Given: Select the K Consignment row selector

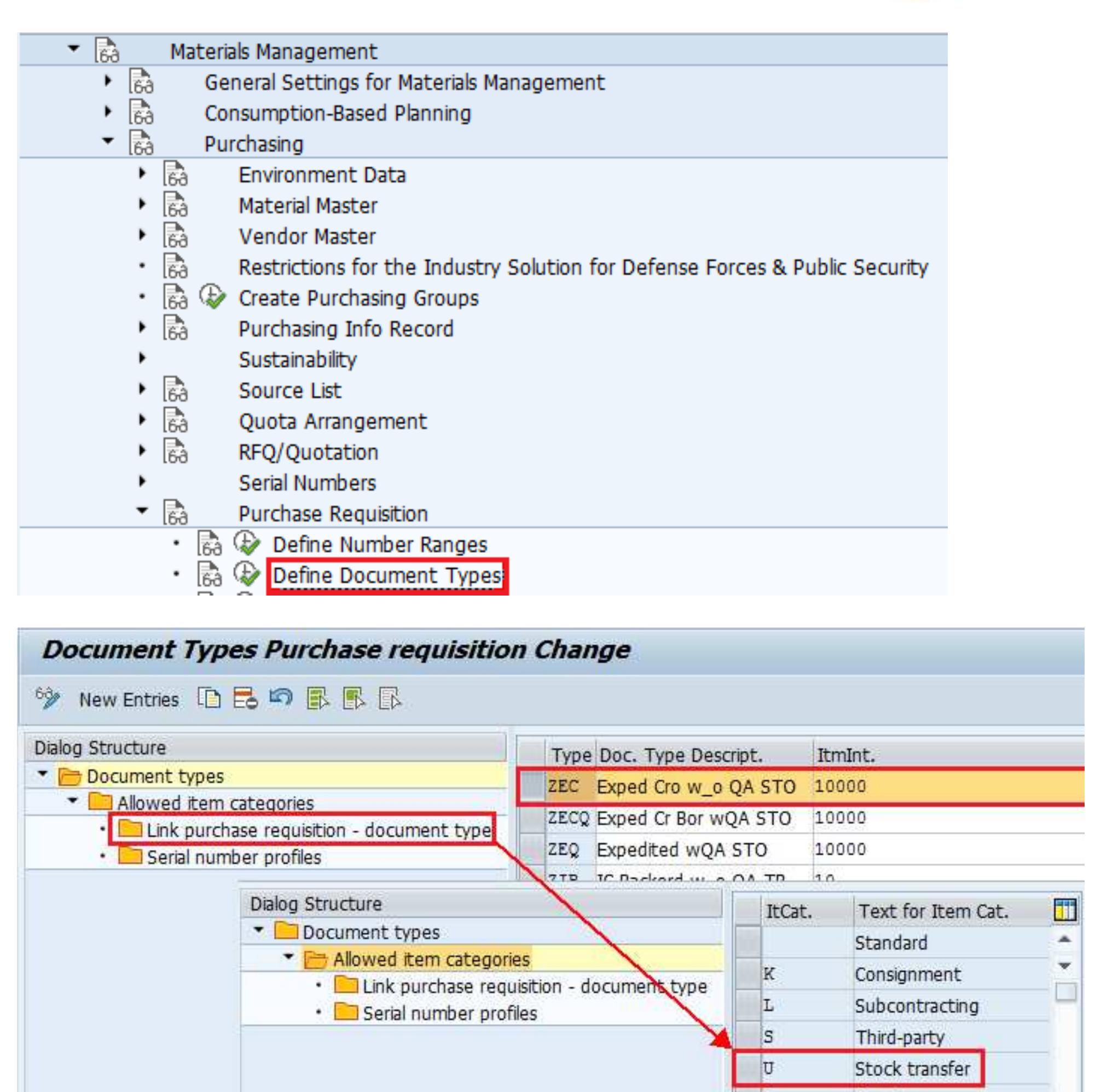Looking at the screenshot, I should pyautogui.click(x=748, y=973).
